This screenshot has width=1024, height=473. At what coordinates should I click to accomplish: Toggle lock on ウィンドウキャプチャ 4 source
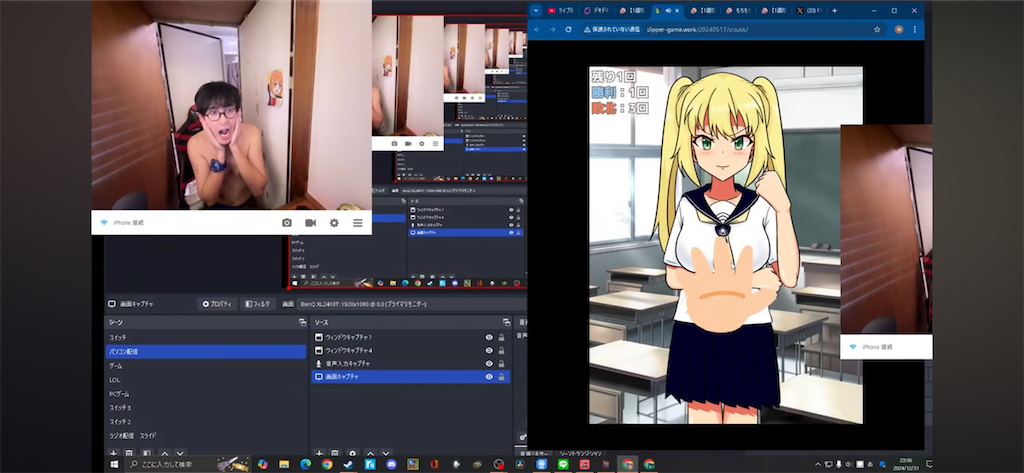(502, 351)
